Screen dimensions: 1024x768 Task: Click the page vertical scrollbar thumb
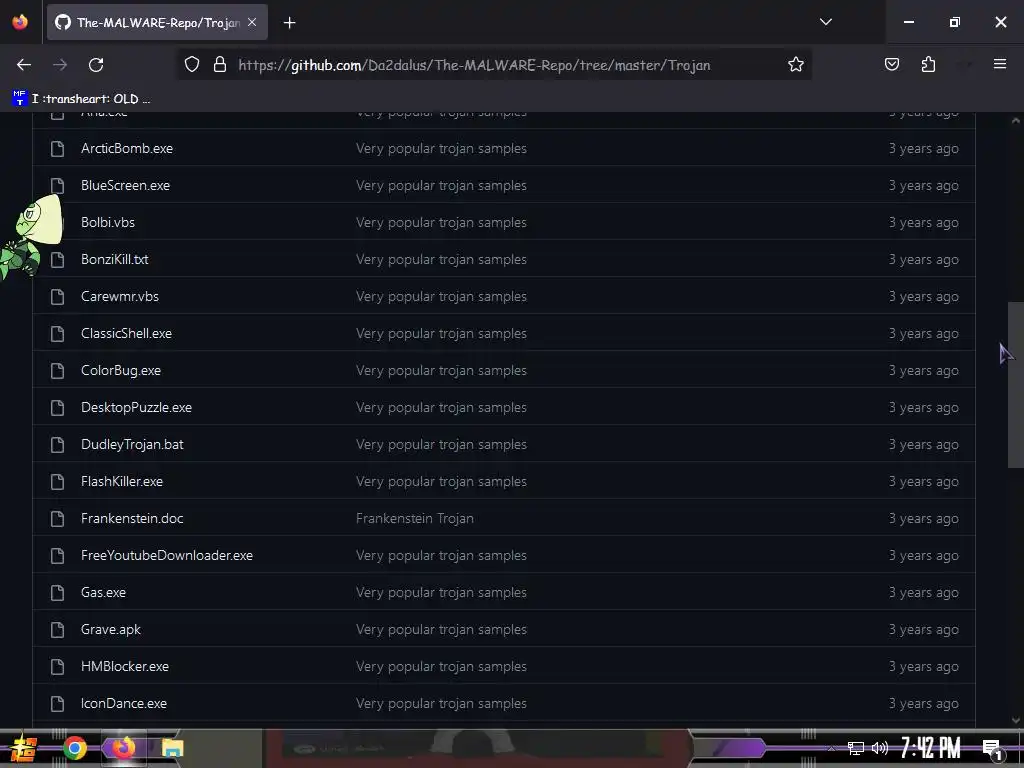point(1016,385)
